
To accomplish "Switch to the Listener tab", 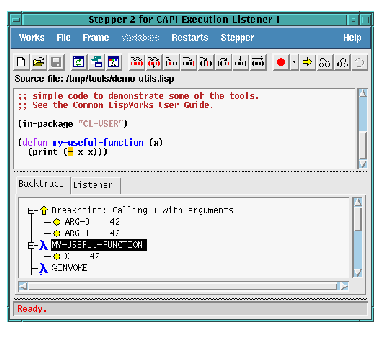I will coord(93,185).
